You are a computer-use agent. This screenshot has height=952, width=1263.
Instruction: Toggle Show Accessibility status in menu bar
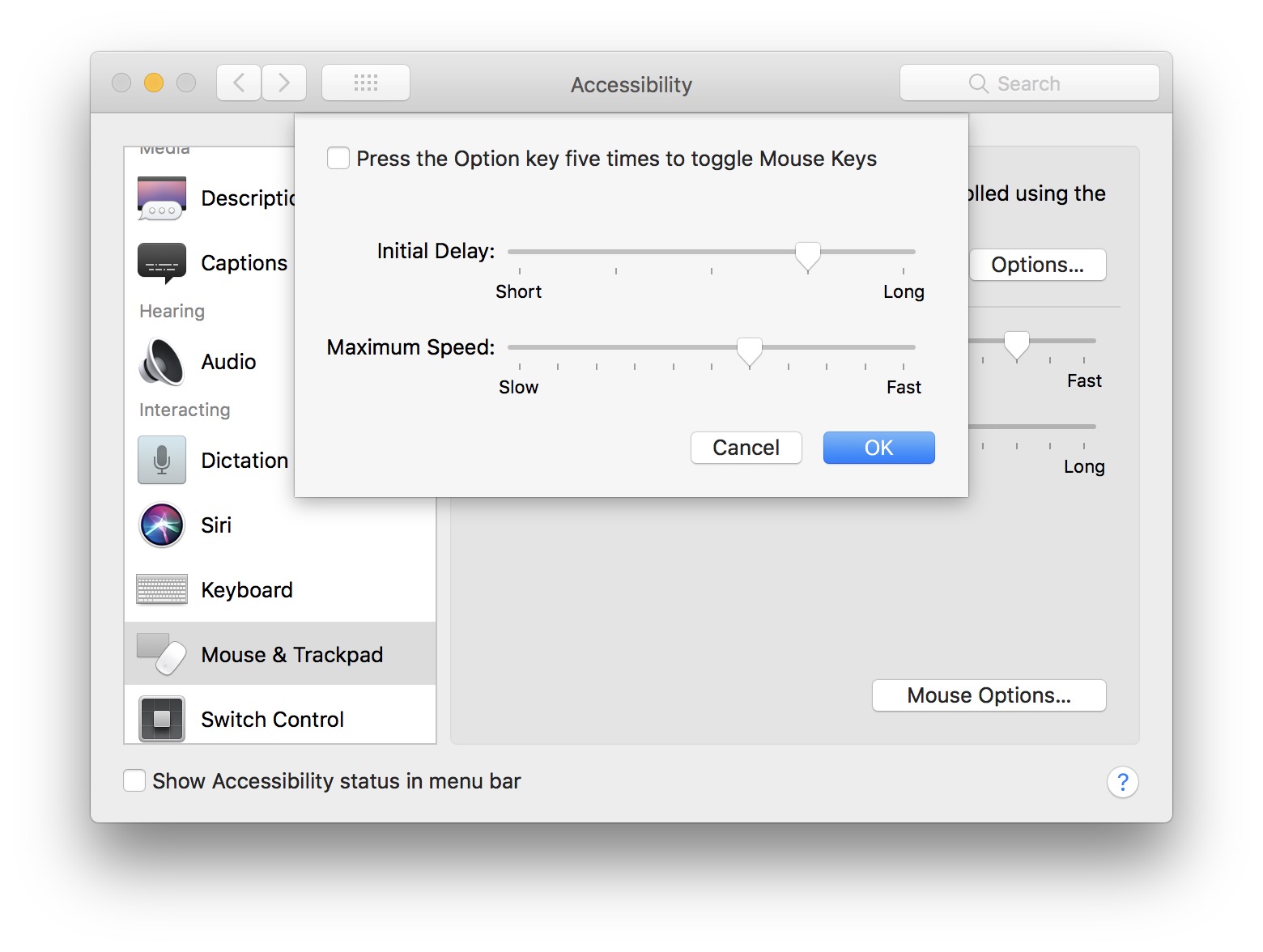click(134, 780)
